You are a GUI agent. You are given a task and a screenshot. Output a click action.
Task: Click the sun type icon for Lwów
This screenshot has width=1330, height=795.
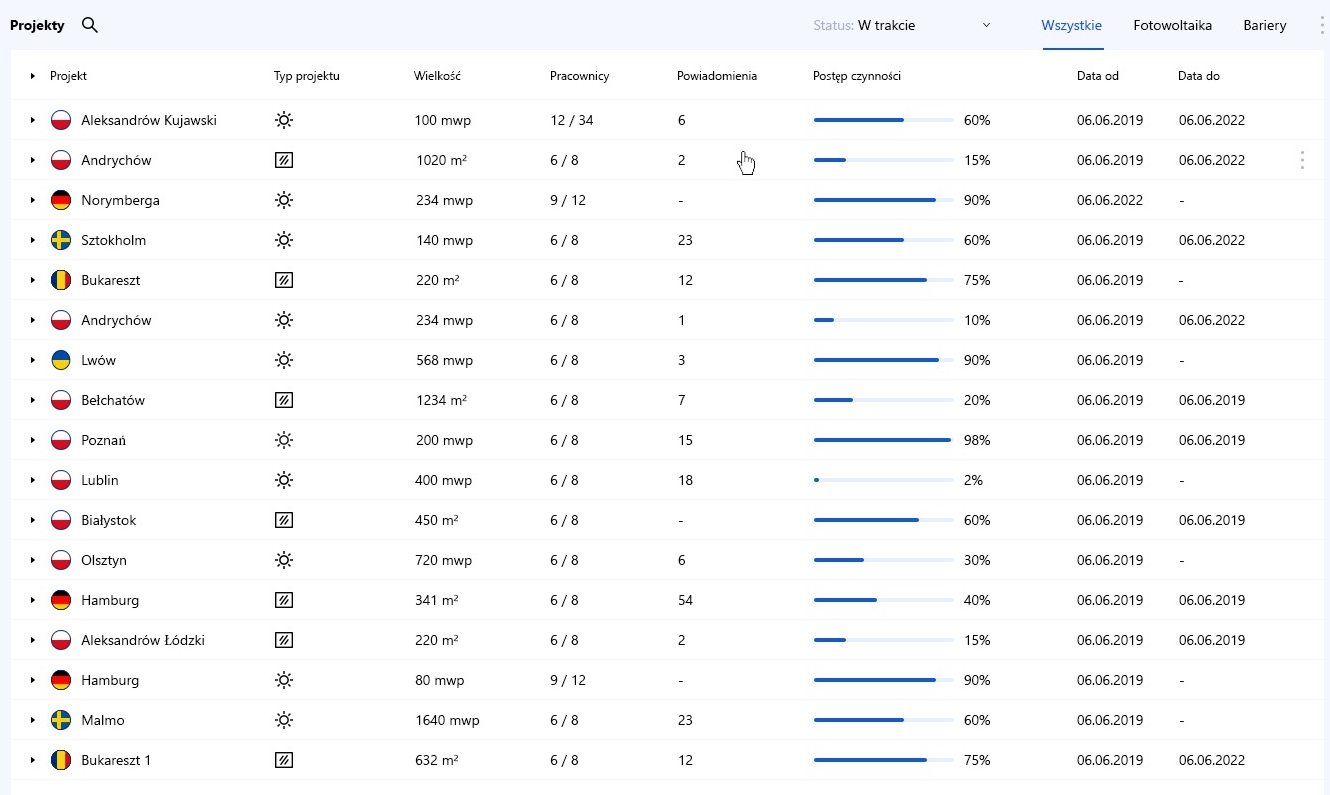284,360
